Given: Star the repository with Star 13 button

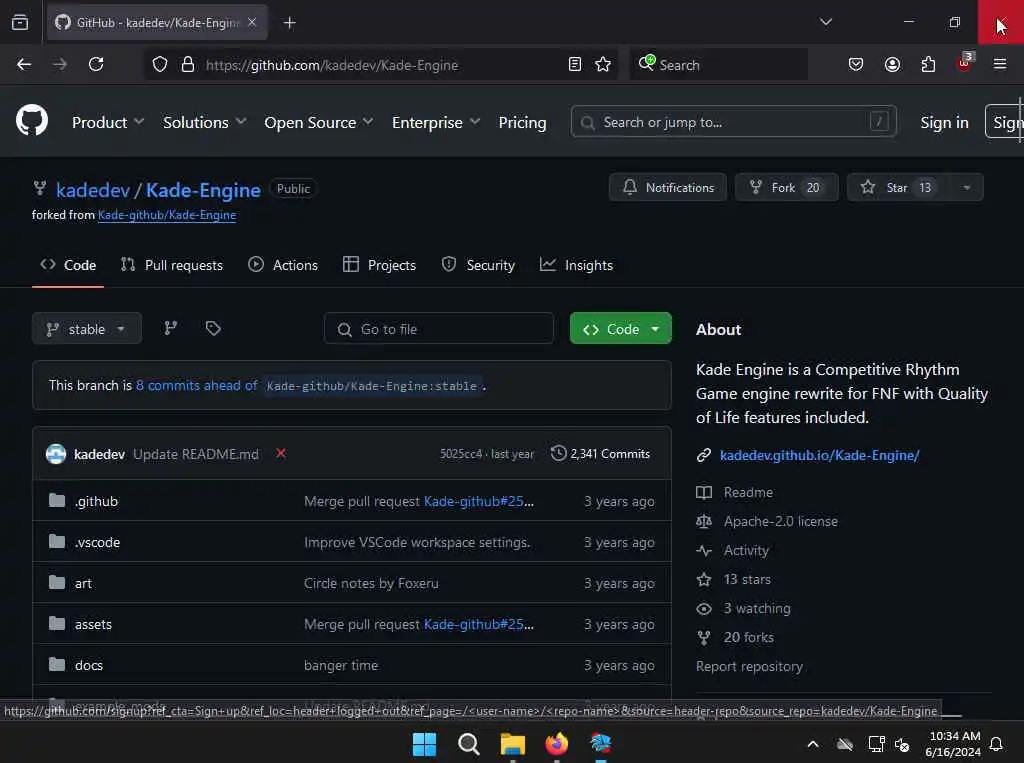Looking at the screenshot, I should [899, 187].
